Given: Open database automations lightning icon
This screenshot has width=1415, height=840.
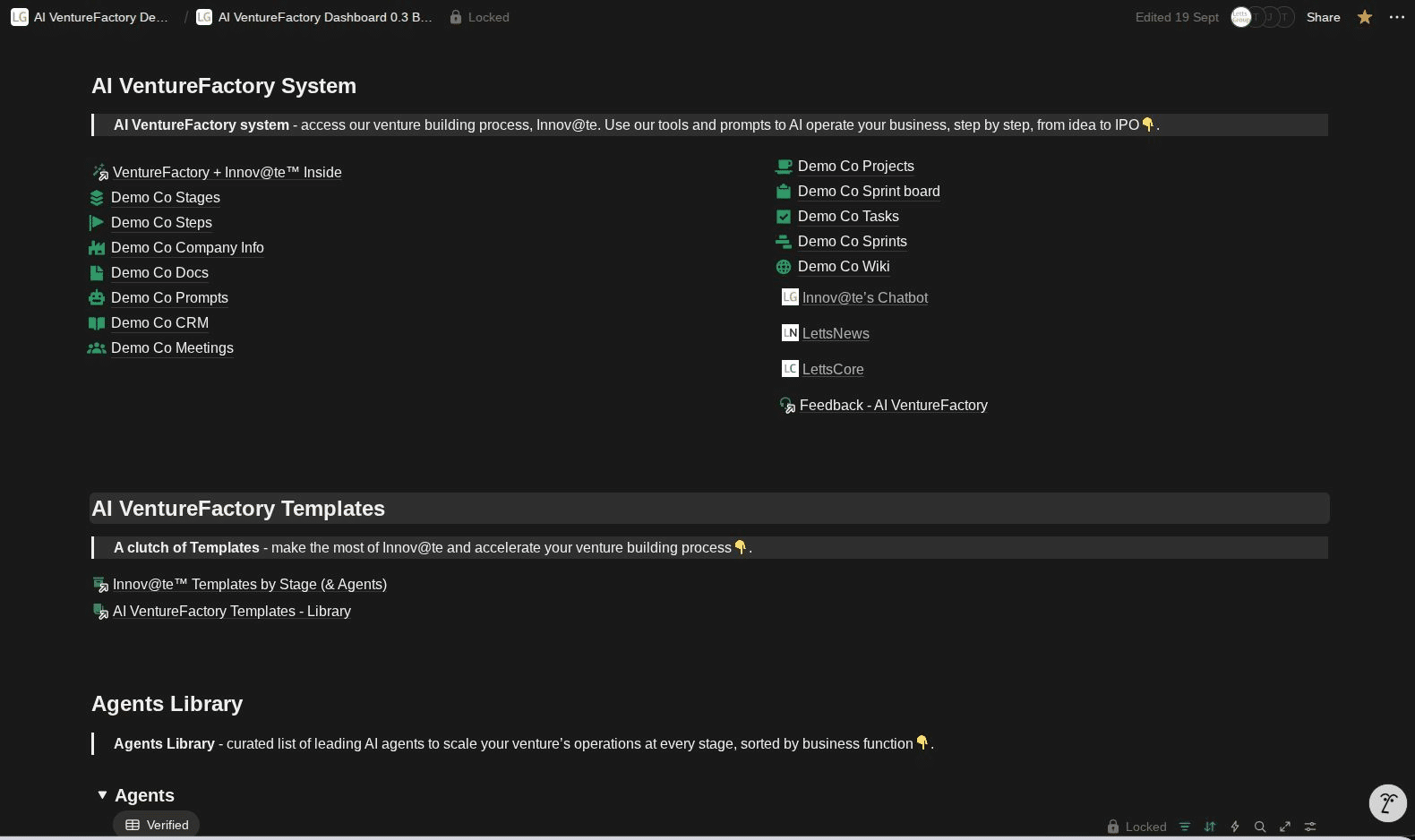Looking at the screenshot, I should pos(1235,827).
